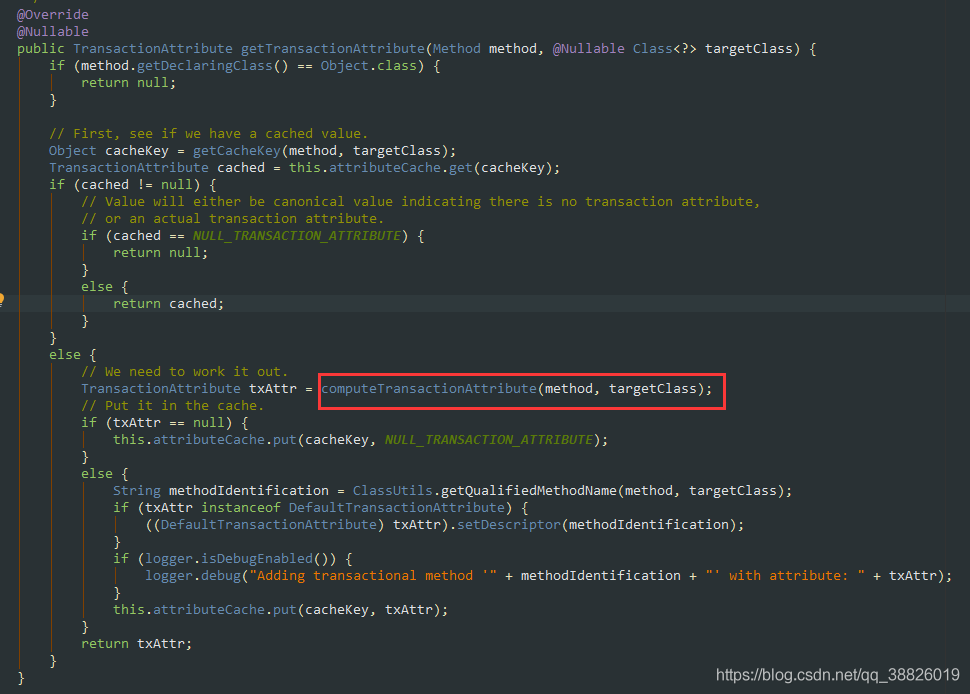This screenshot has width=970, height=694.
Task: Click the first @Nullable annotation above the method
Action: (x=53, y=32)
